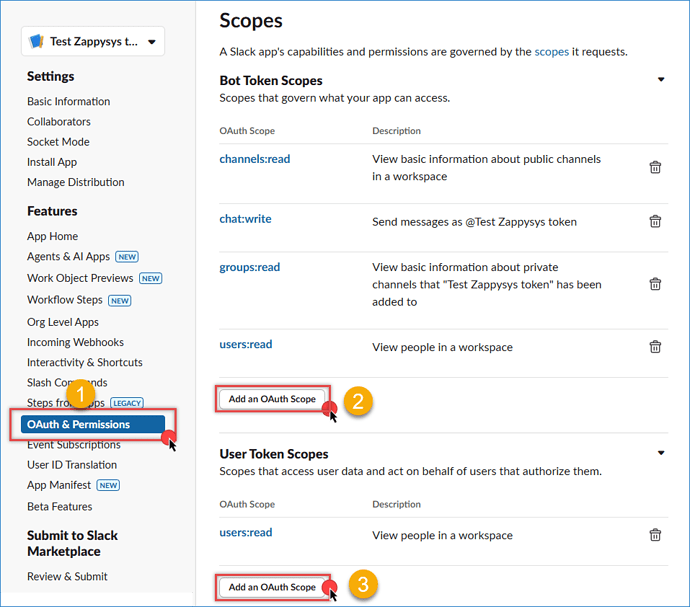Open the Collaborators page
690x607 pixels.
(x=59, y=121)
